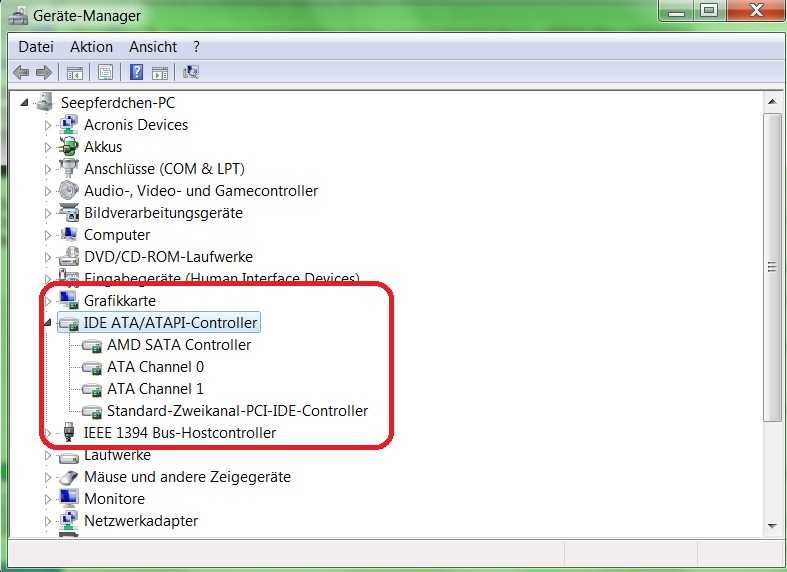Select ATA Channel 0 entry

(155, 367)
